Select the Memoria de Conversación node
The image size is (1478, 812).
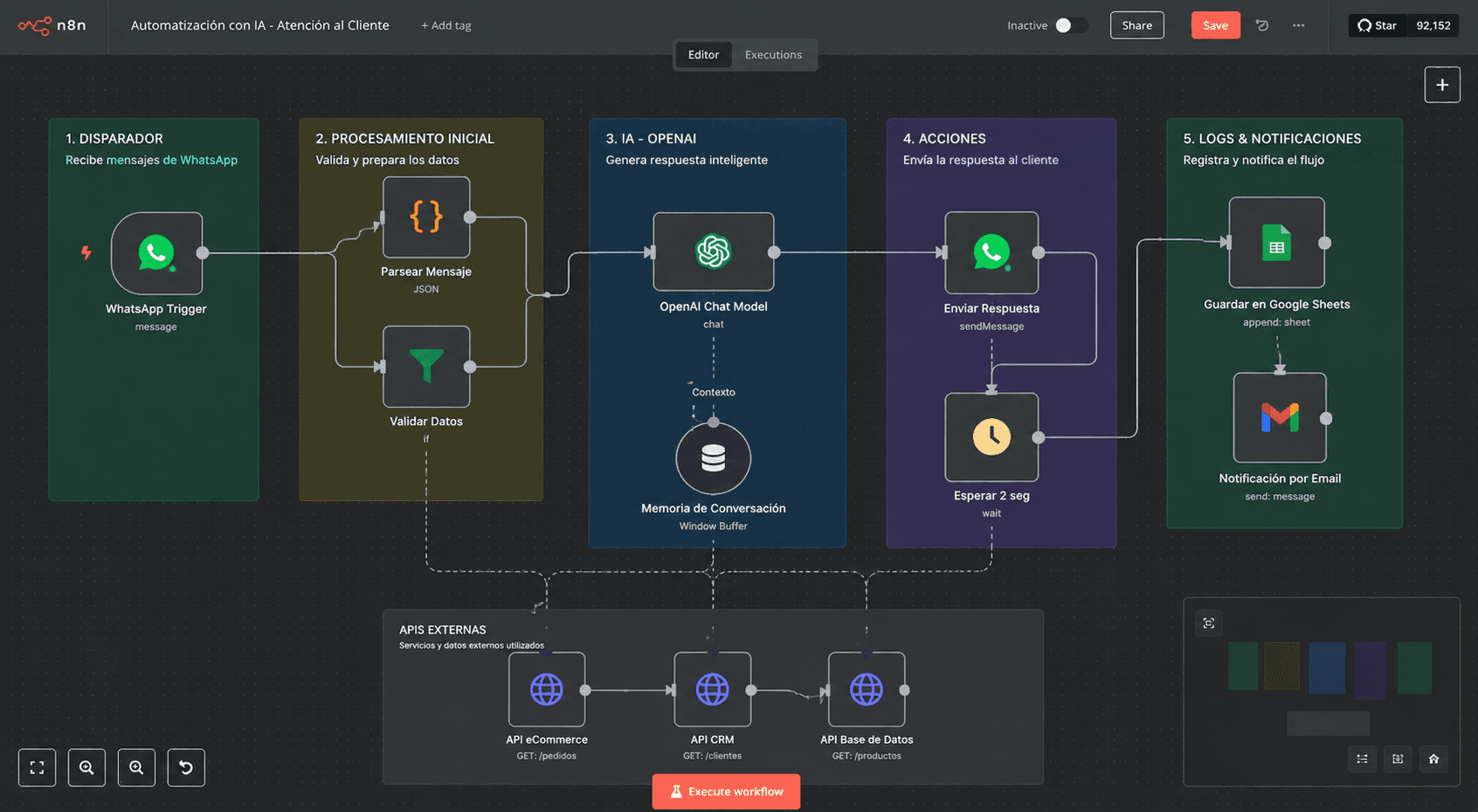click(714, 458)
